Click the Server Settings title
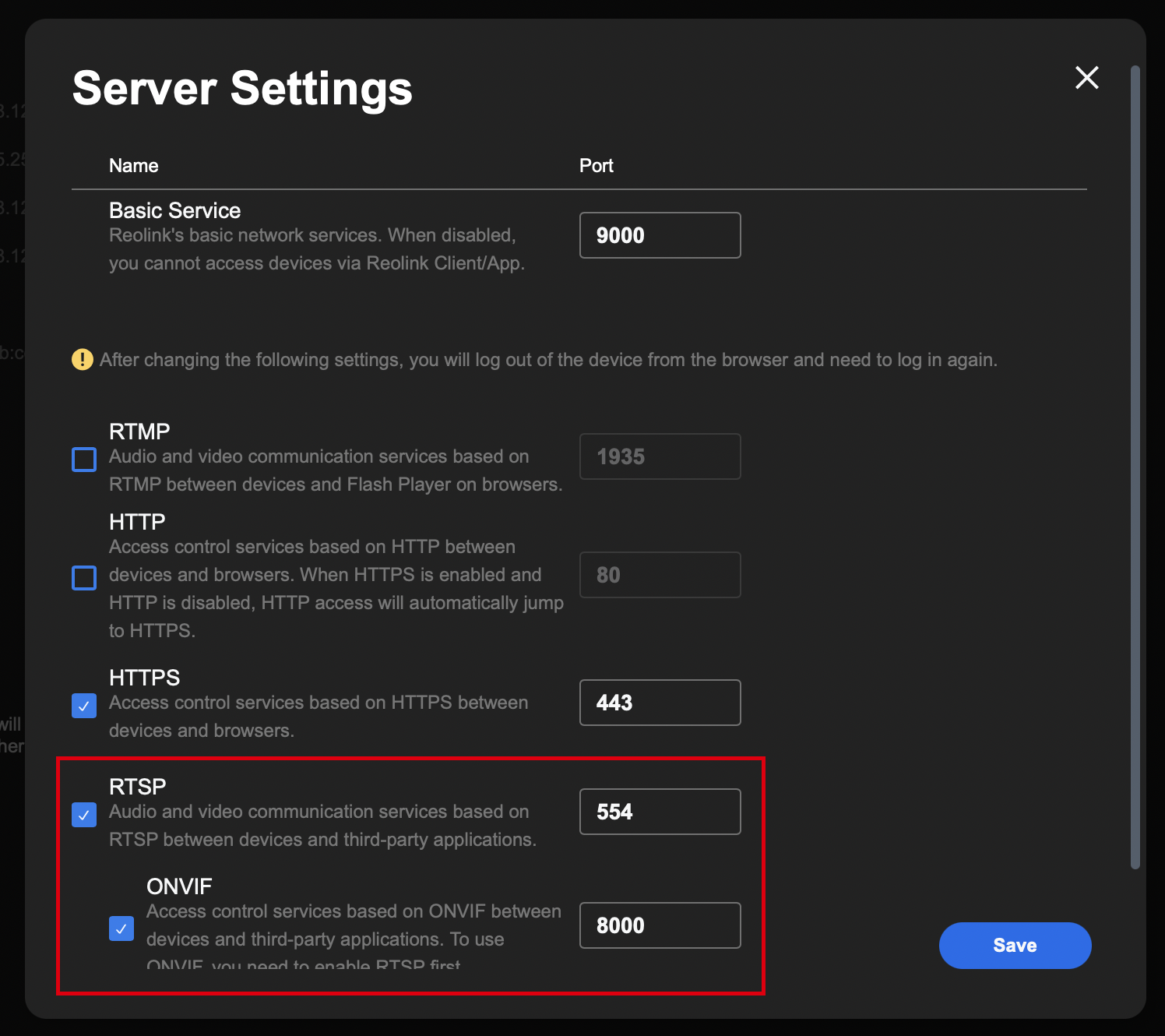Viewport: 1165px width, 1036px height. tap(242, 88)
